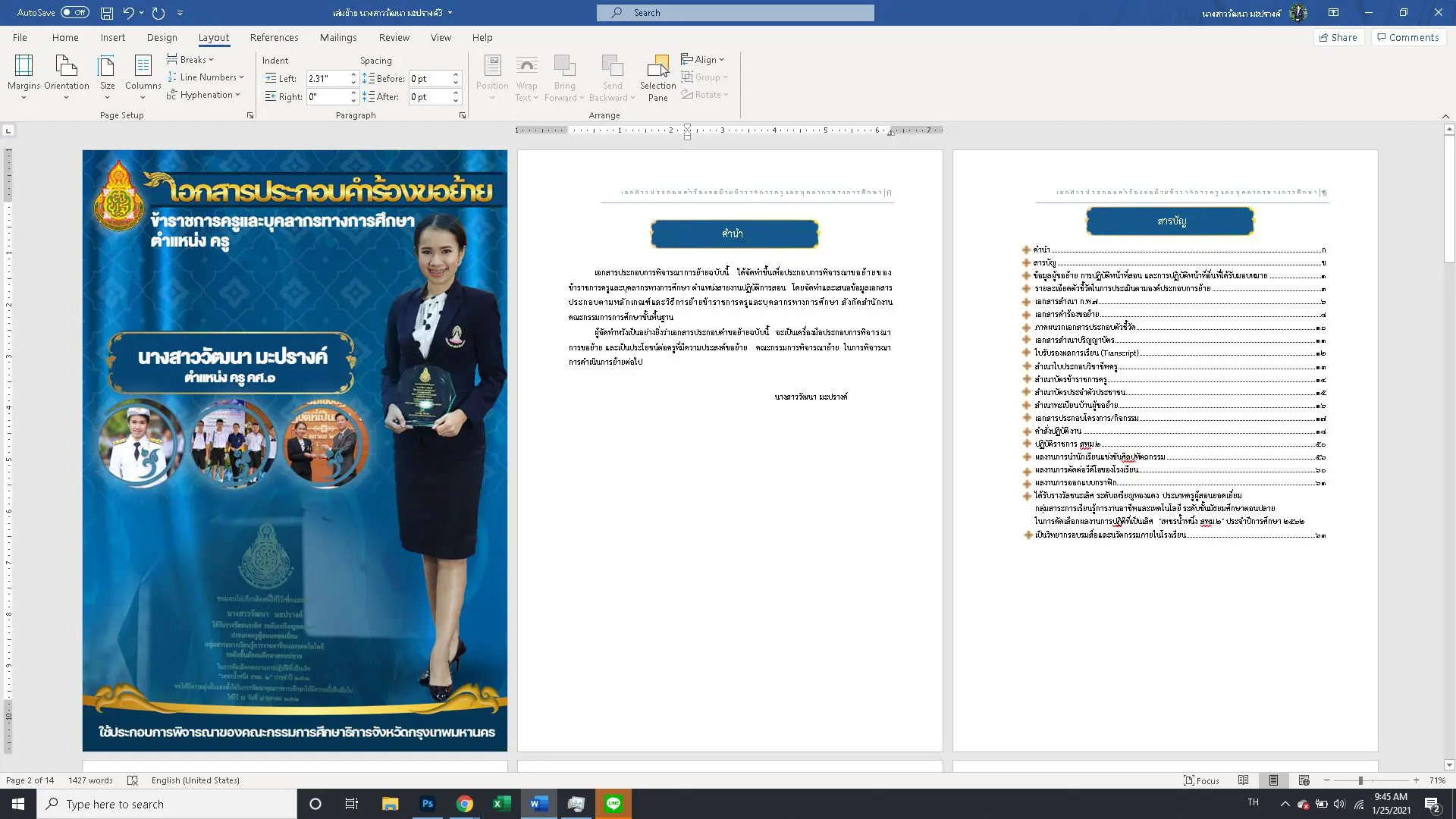Open Excel from the taskbar

click(x=501, y=804)
